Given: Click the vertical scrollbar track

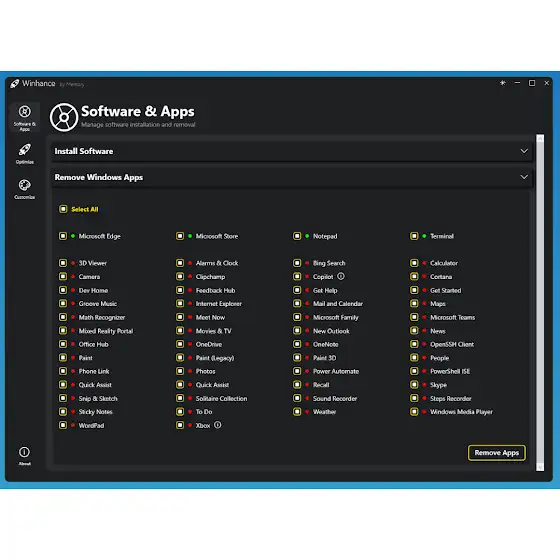Looking at the screenshot, I should (x=540, y=303).
